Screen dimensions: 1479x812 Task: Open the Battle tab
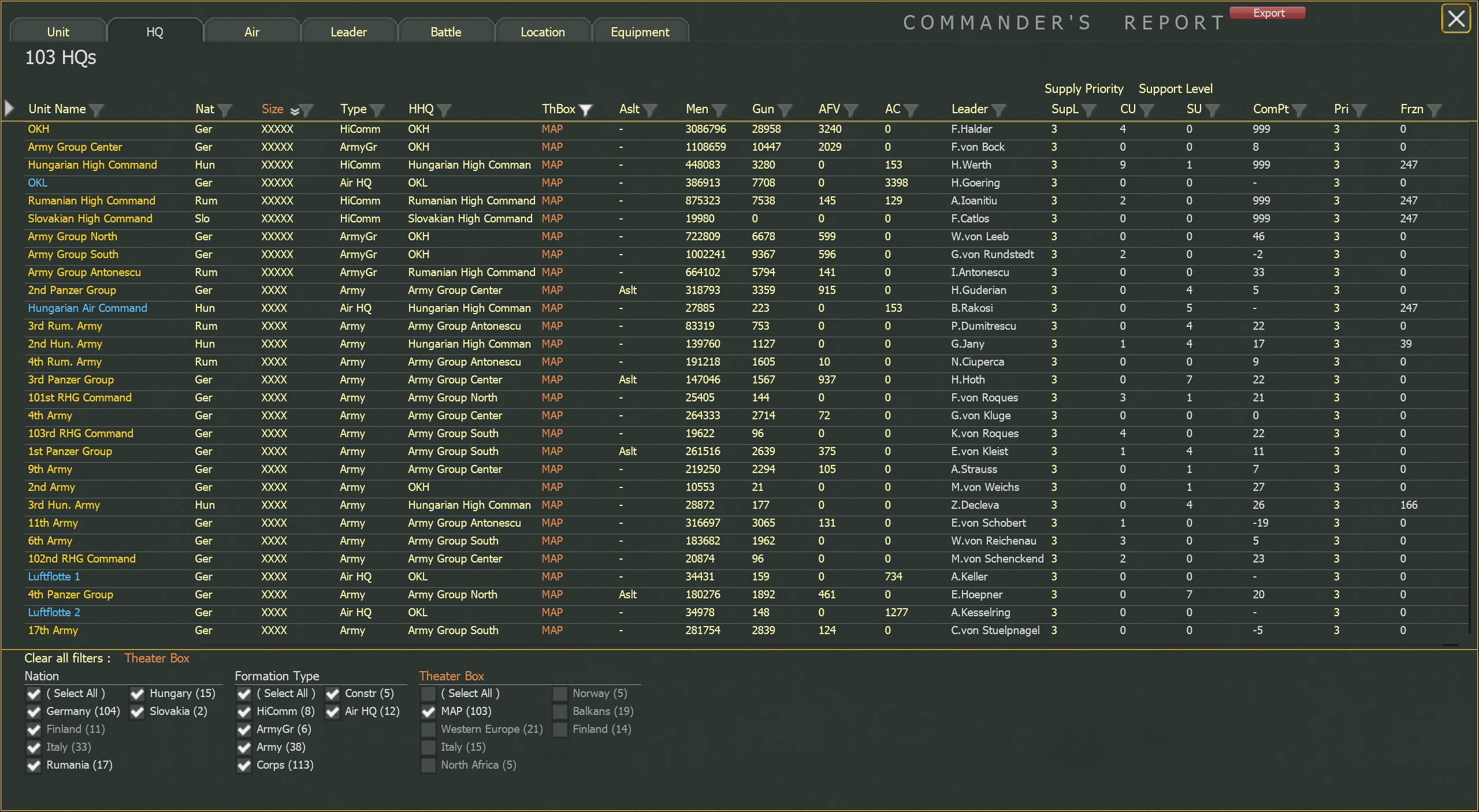coord(446,31)
